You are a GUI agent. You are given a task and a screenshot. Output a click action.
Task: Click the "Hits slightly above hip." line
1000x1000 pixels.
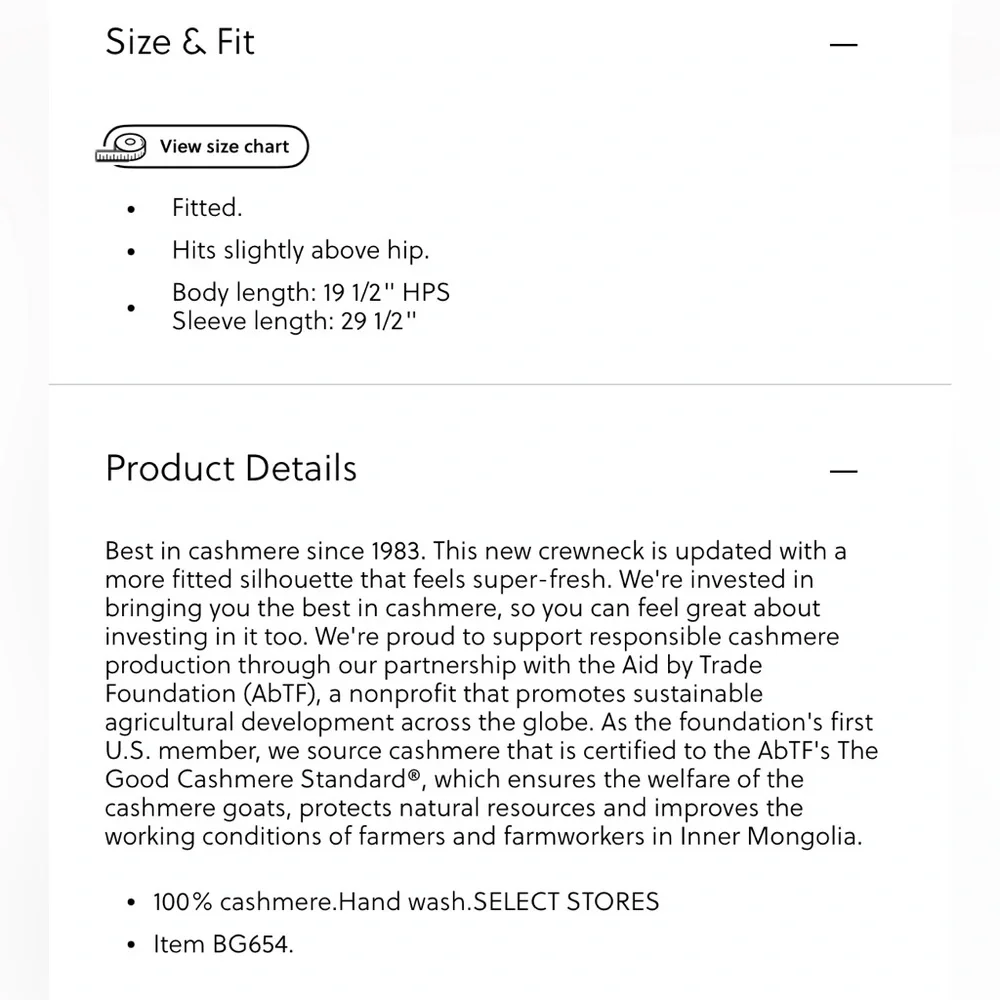point(300,250)
